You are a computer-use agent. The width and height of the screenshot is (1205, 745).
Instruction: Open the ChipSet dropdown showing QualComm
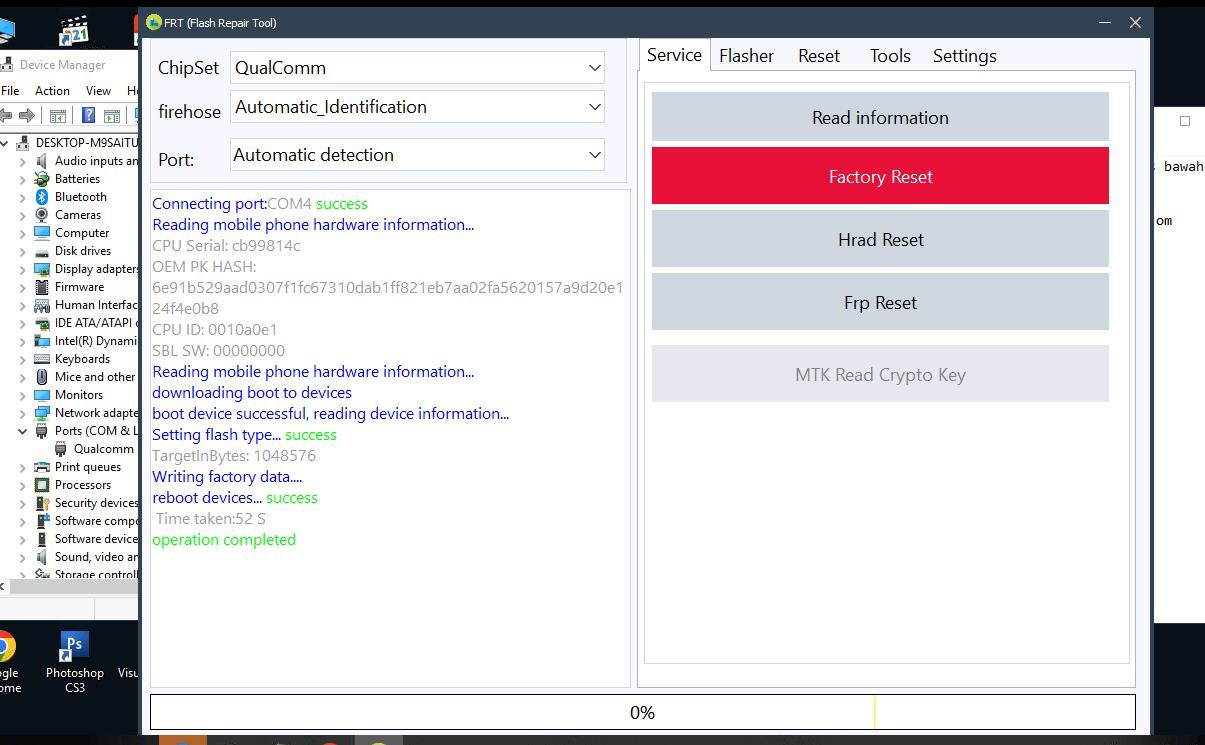pyautogui.click(x=417, y=68)
